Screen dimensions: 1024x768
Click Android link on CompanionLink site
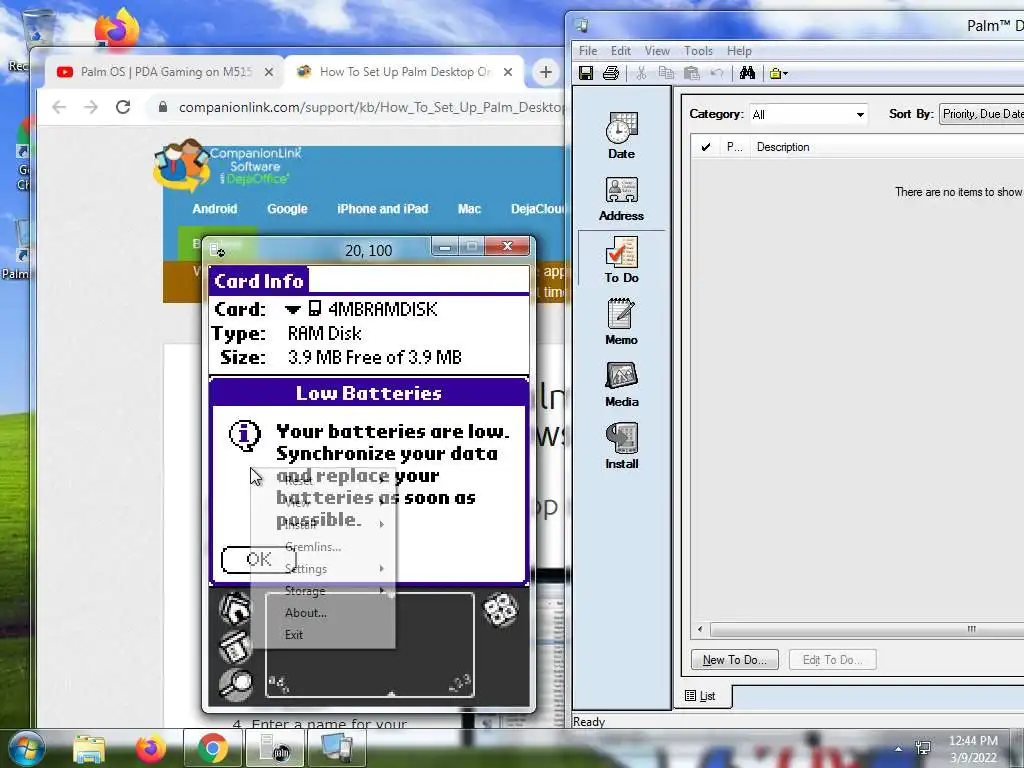coord(215,209)
